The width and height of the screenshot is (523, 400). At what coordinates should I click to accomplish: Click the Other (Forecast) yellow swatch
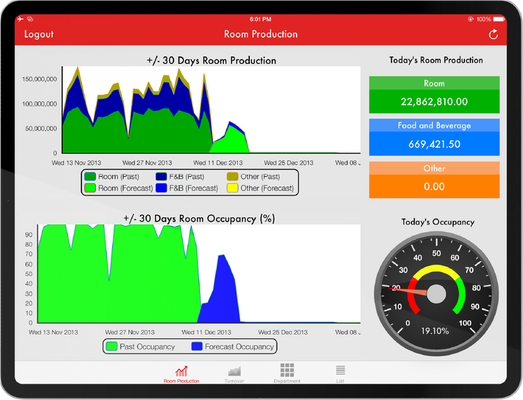(x=232, y=188)
